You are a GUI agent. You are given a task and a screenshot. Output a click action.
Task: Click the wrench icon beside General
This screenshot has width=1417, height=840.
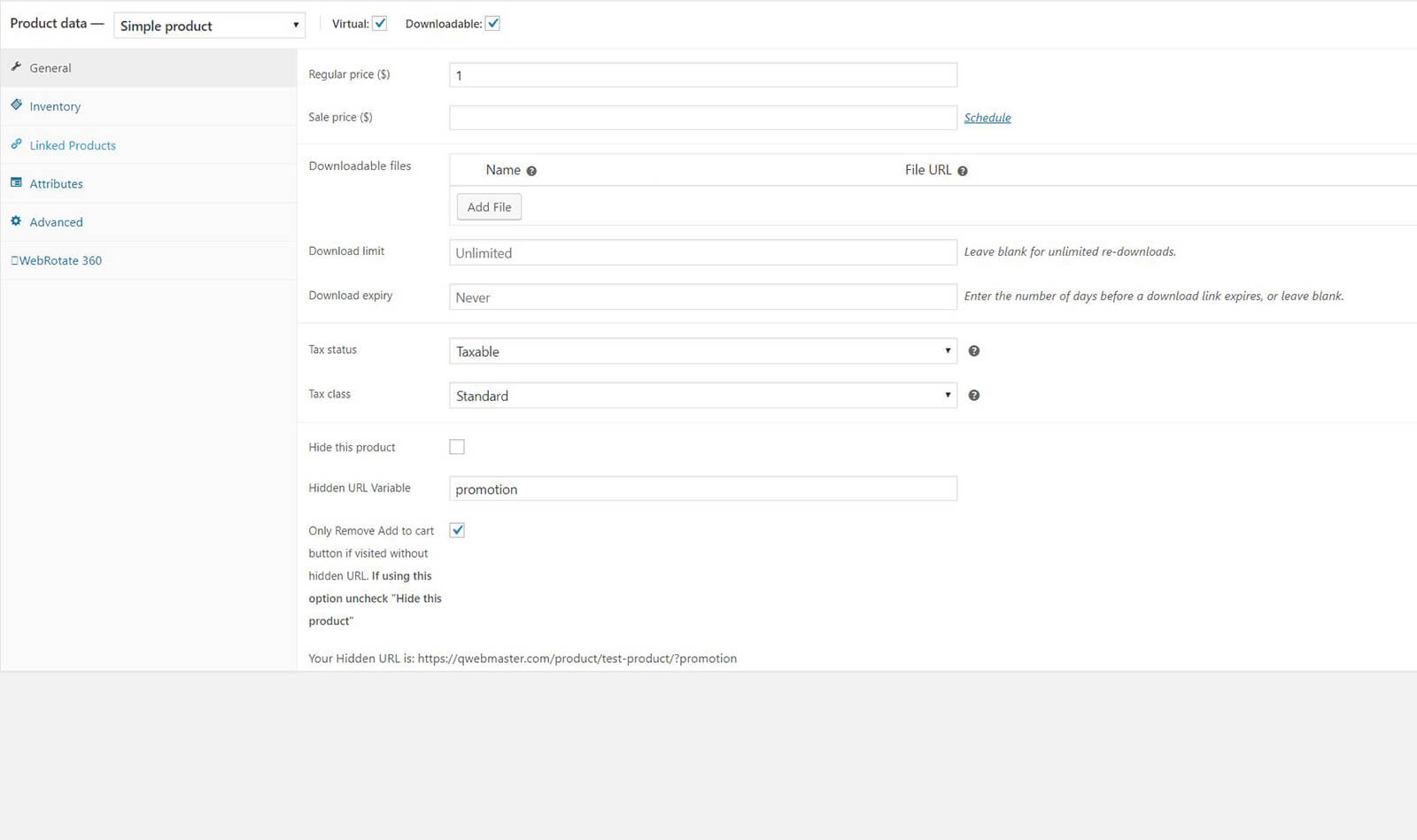click(x=16, y=67)
